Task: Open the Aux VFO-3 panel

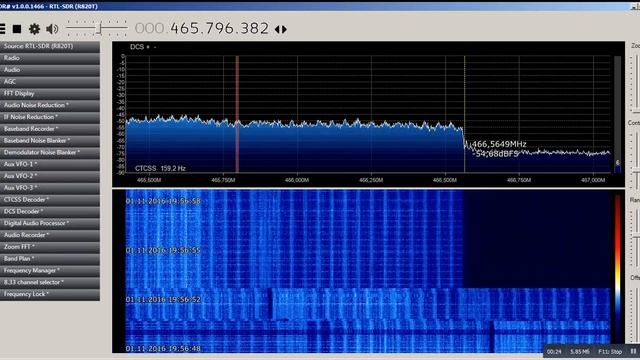Action: pos(50,188)
